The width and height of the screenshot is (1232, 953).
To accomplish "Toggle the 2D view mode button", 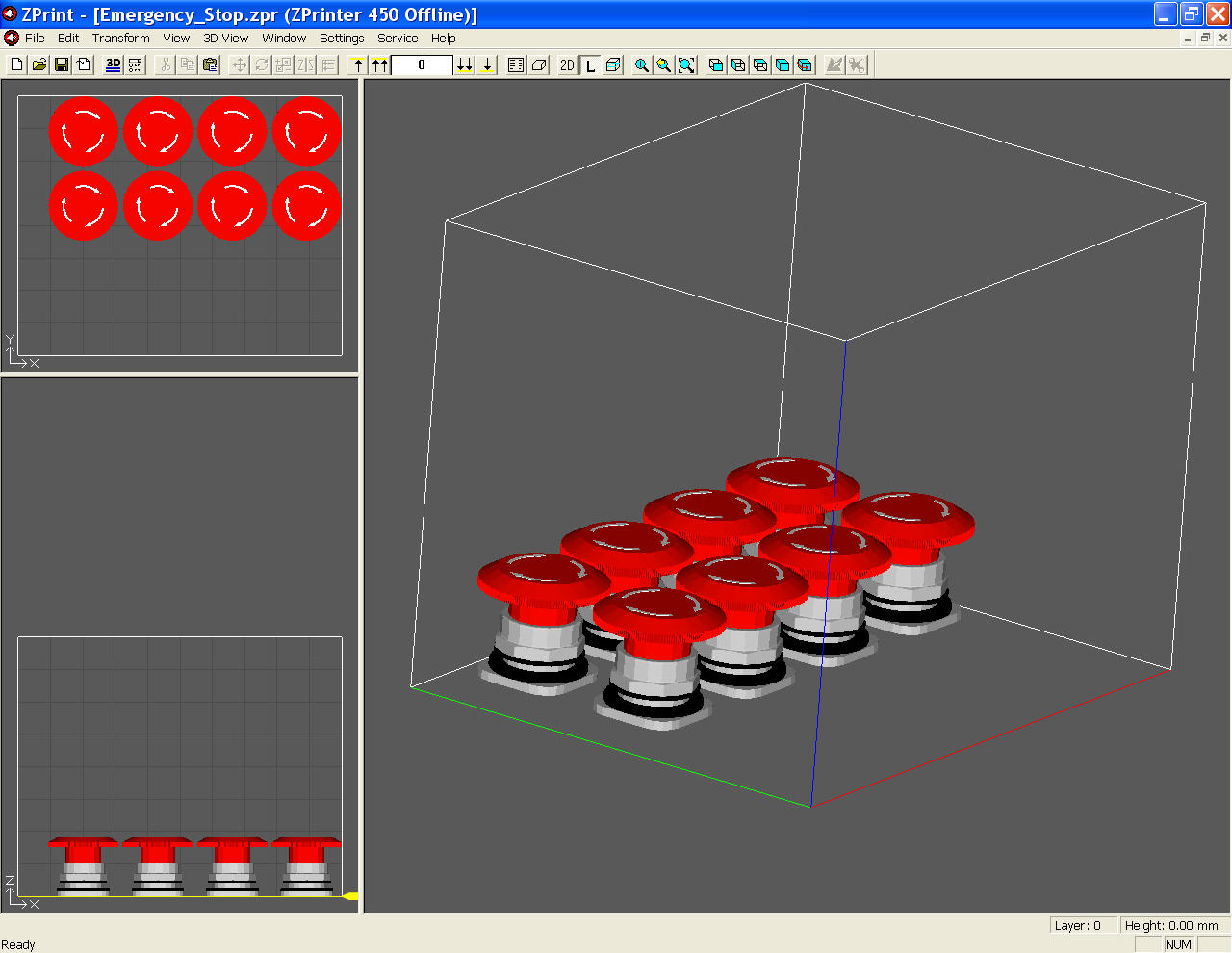I will [x=567, y=64].
